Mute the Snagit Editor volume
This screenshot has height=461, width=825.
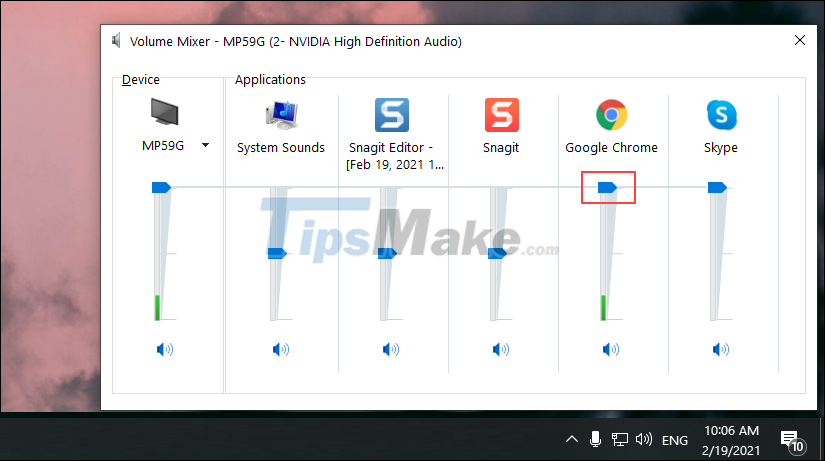(x=391, y=349)
